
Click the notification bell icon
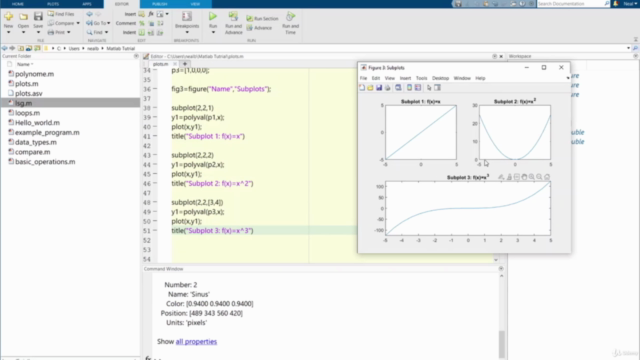pos(616,4)
